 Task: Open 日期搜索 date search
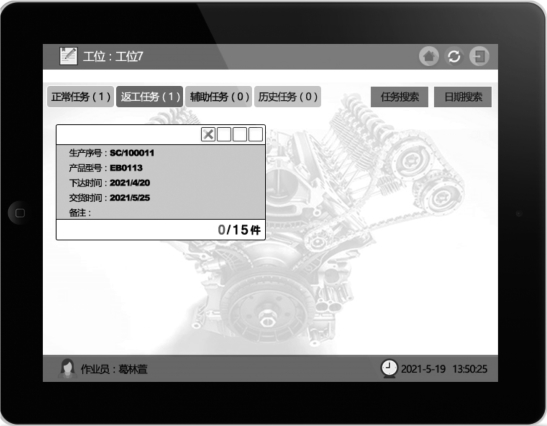pyautogui.click(x=463, y=97)
